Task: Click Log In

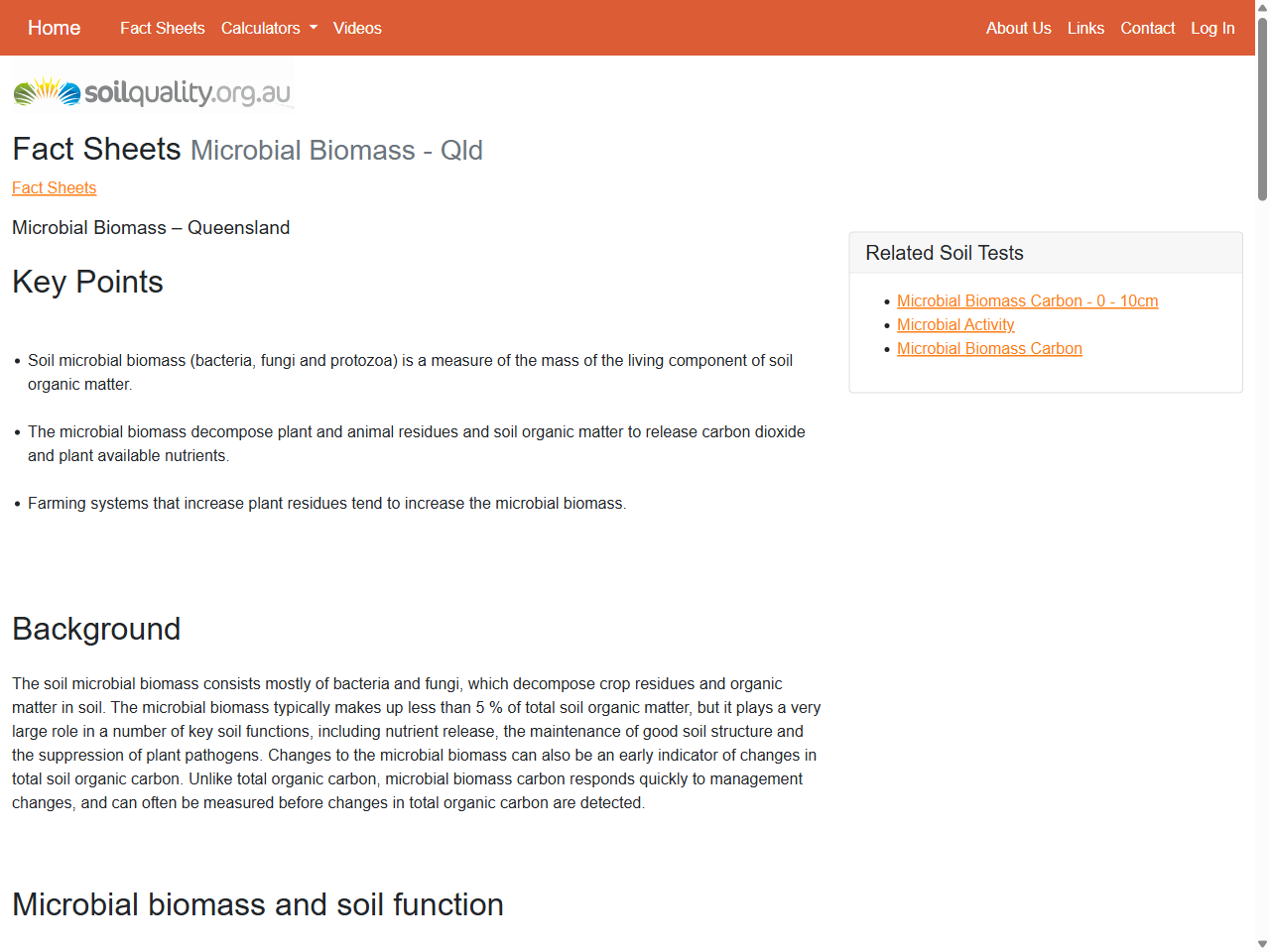Action: pyautogui.click(x=1212, y=28)
